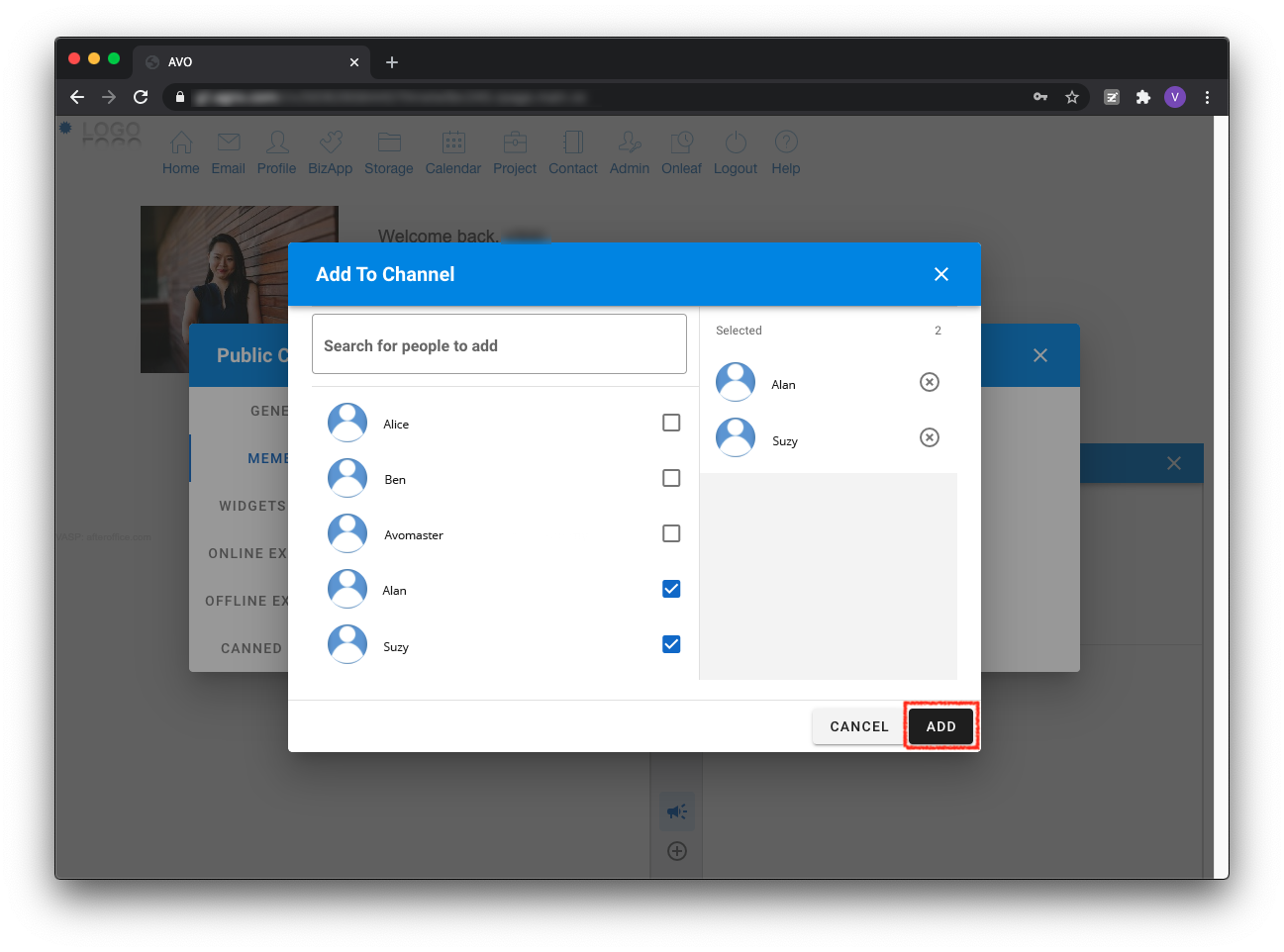The height and width of the screenshot is (952, 1284).
Task: Click the password key icon in address bar
Action: point(1039,97)
